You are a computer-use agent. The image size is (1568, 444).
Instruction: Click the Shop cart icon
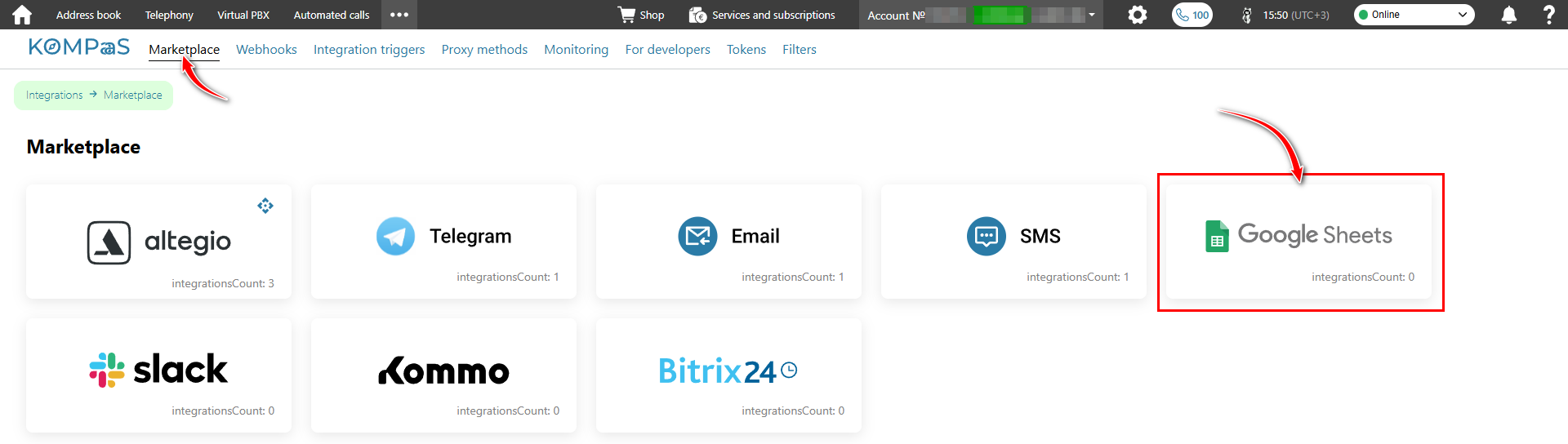coord(626,15)
